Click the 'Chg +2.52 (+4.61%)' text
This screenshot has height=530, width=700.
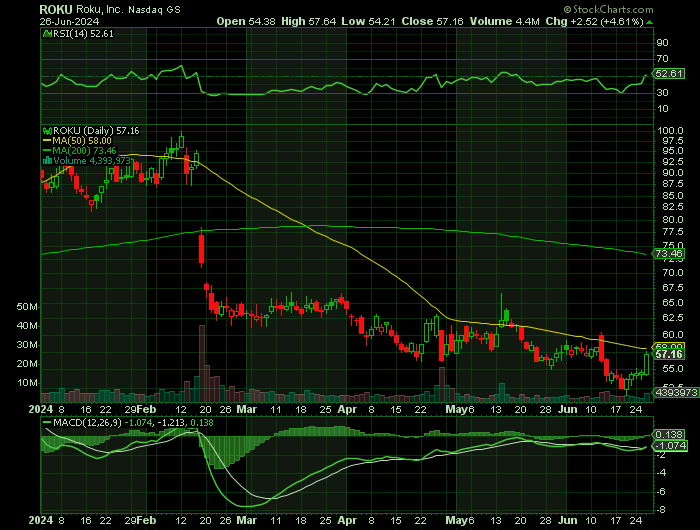(594, 21)
